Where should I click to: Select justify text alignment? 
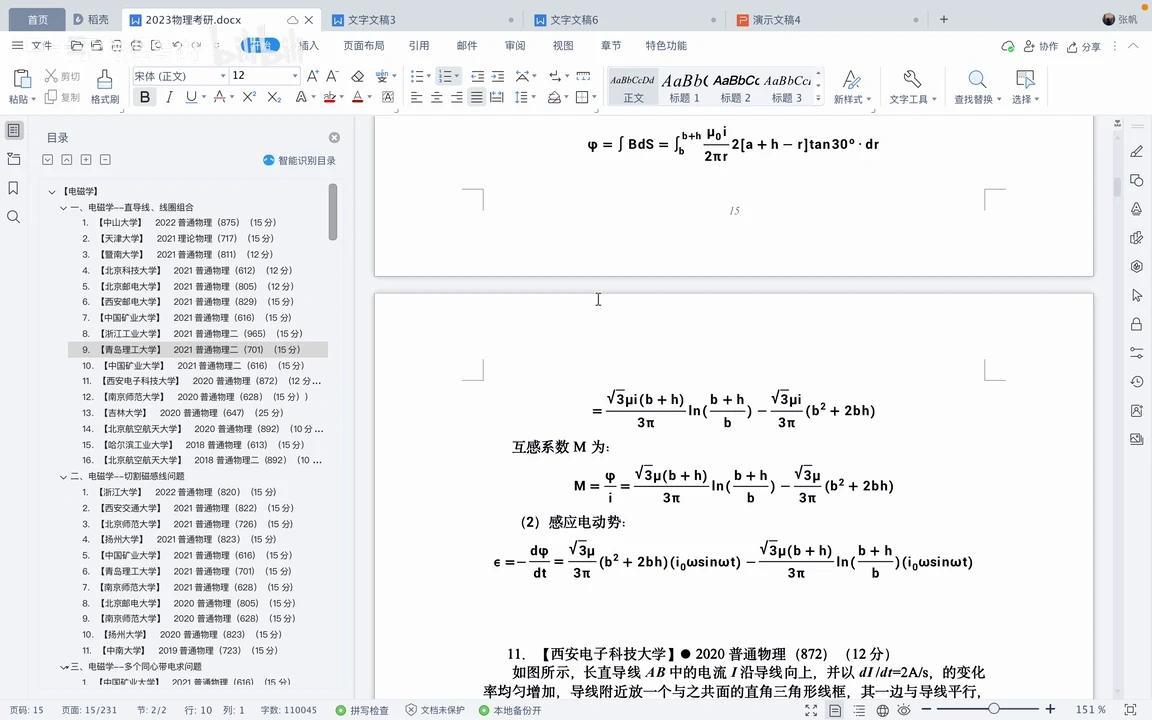[477, 97]
